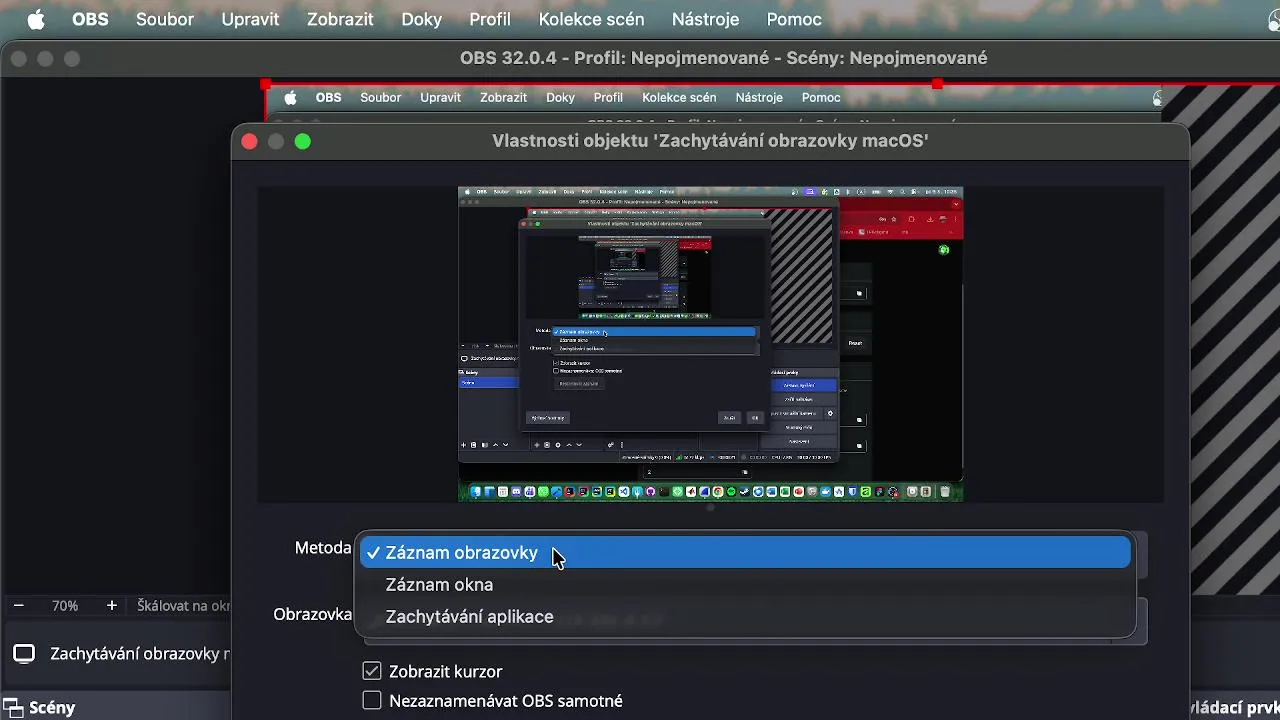Click the Scény dock header icon

click(14, 707)
